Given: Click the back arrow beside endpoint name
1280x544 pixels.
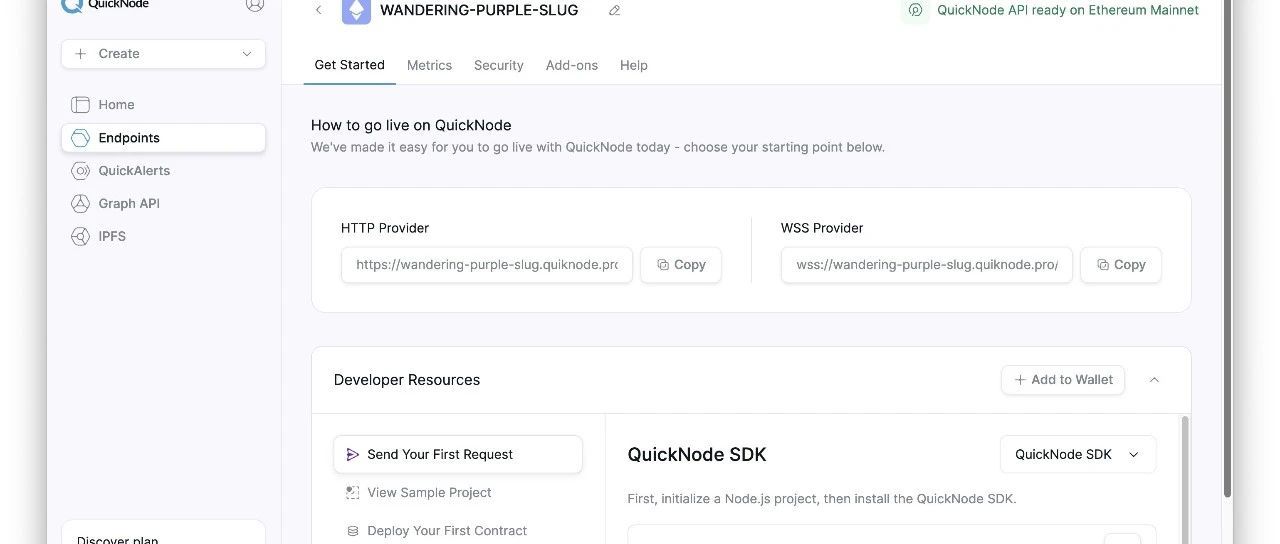Looking at the screenshot, I should pos(318,10).
